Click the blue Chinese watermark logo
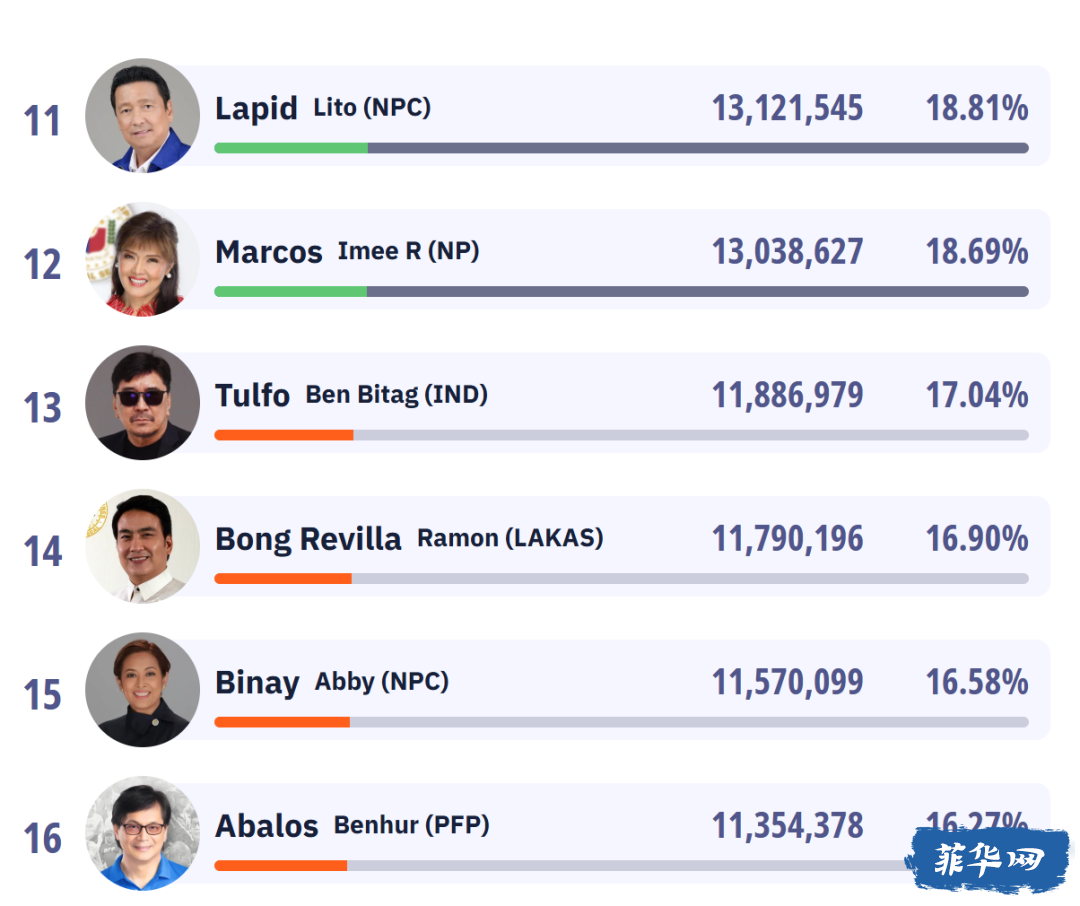Viewport: 1080px width, 906px height. point(989,860)
